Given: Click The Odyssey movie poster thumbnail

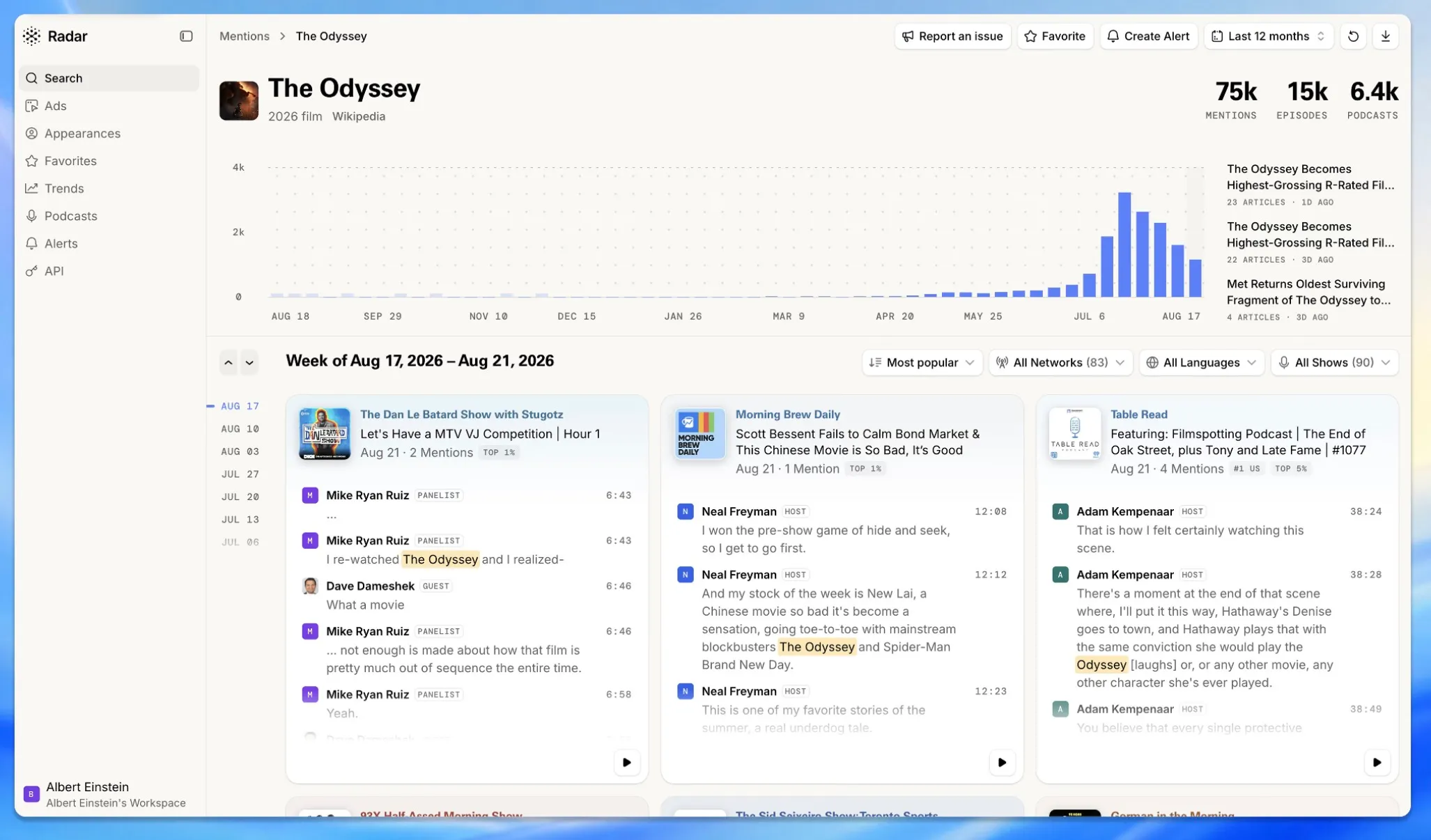Looking at the screenshot, I should pyautogui.click(x=239, y=100).
